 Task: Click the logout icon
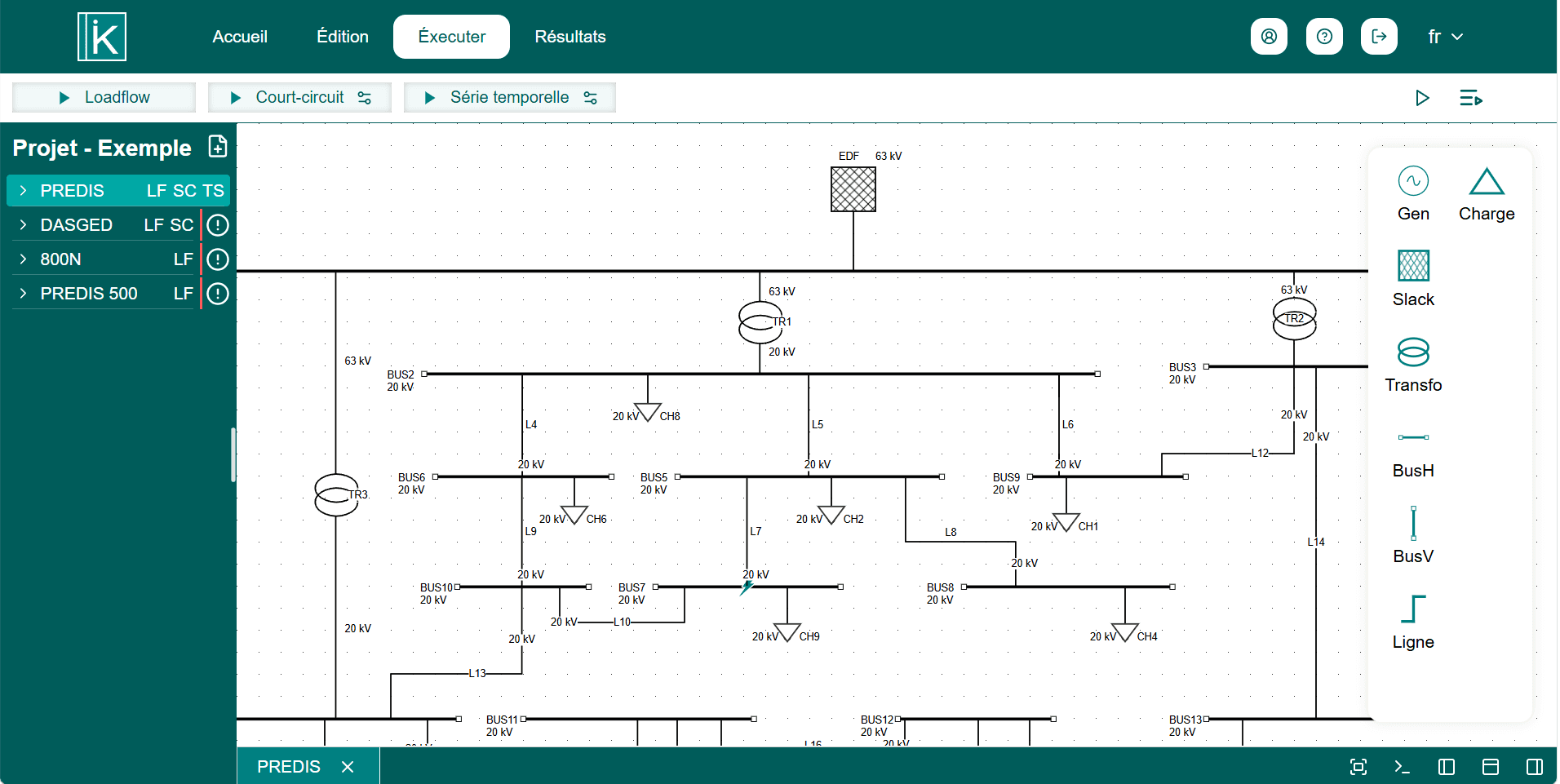pos(1379,37)
